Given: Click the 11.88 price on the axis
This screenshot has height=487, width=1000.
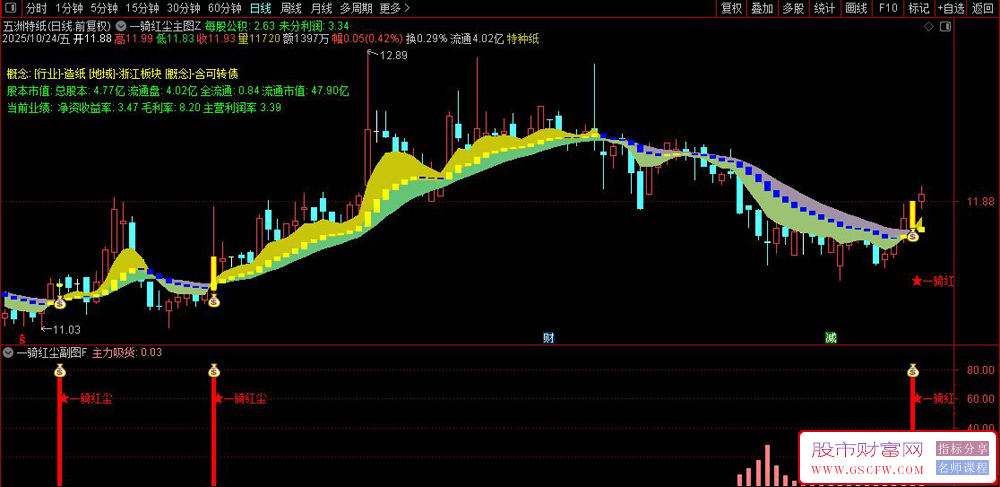Looking at the screenshot, I should pos(981,202).
